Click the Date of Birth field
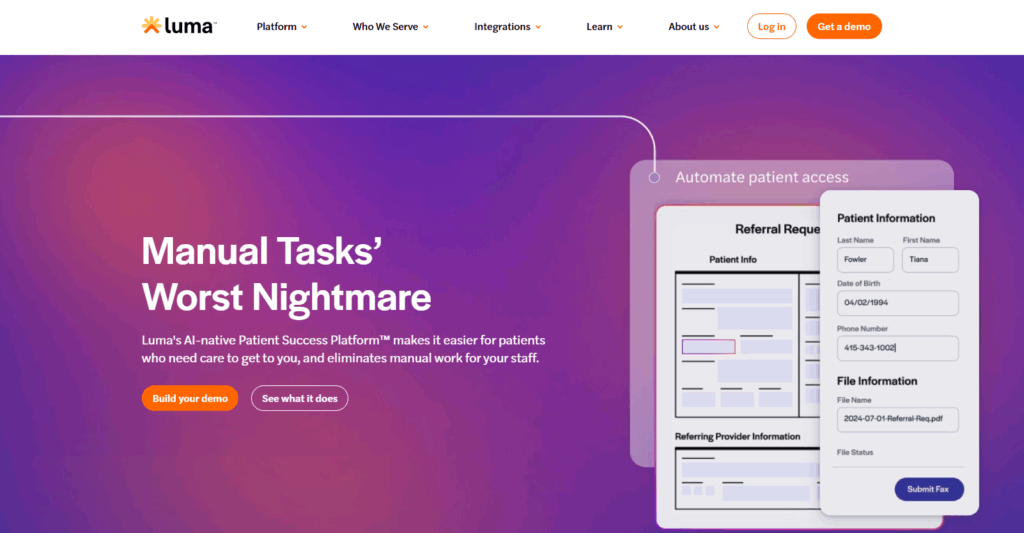 point(898,303)
